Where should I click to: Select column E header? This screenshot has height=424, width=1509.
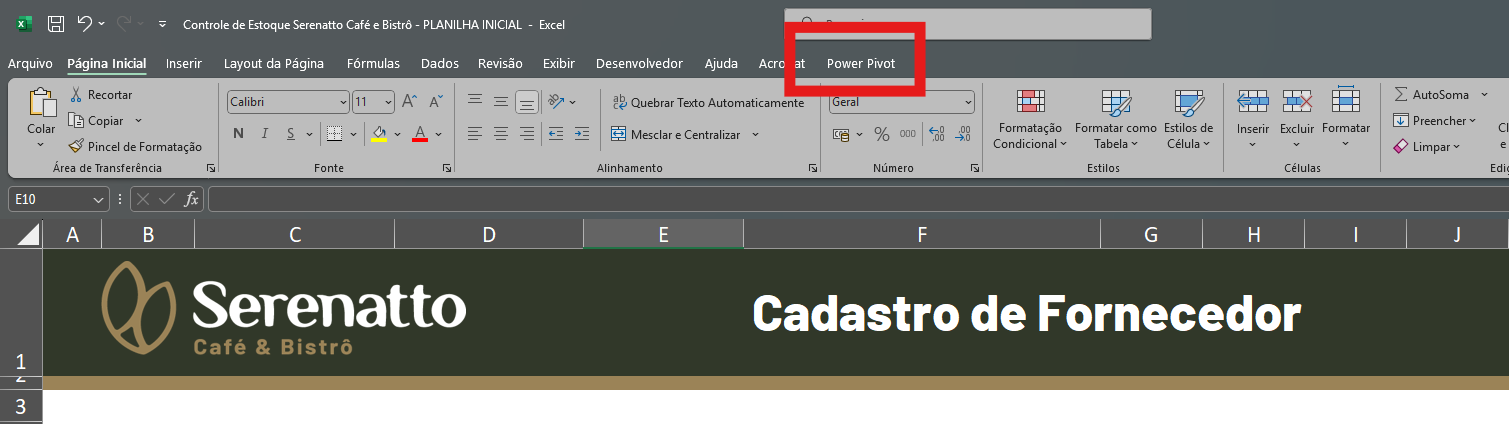(x=663, y=234)
